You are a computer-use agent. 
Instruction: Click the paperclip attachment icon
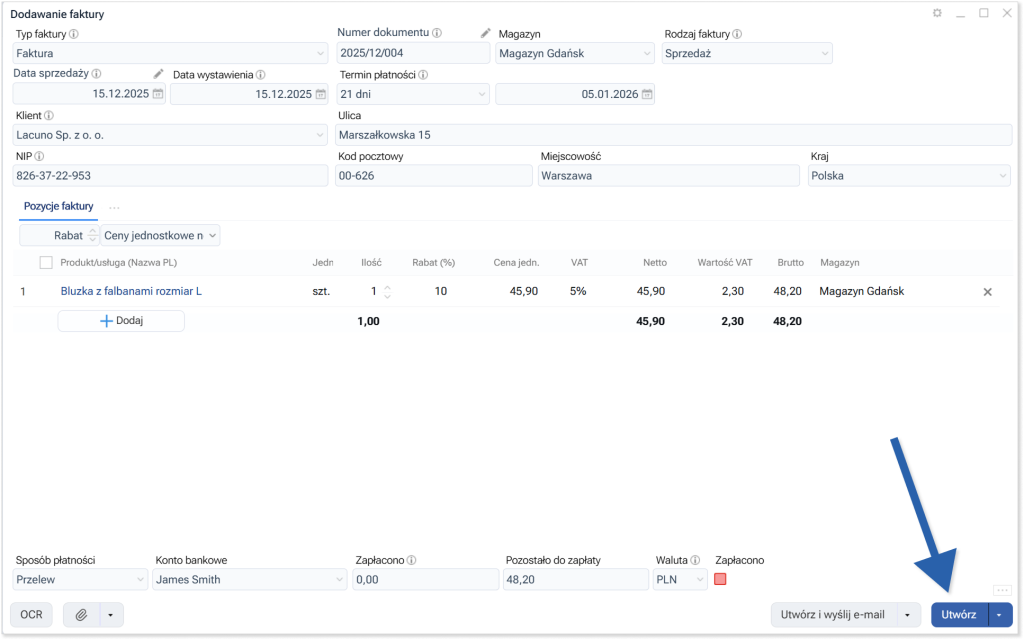[81, 615]
